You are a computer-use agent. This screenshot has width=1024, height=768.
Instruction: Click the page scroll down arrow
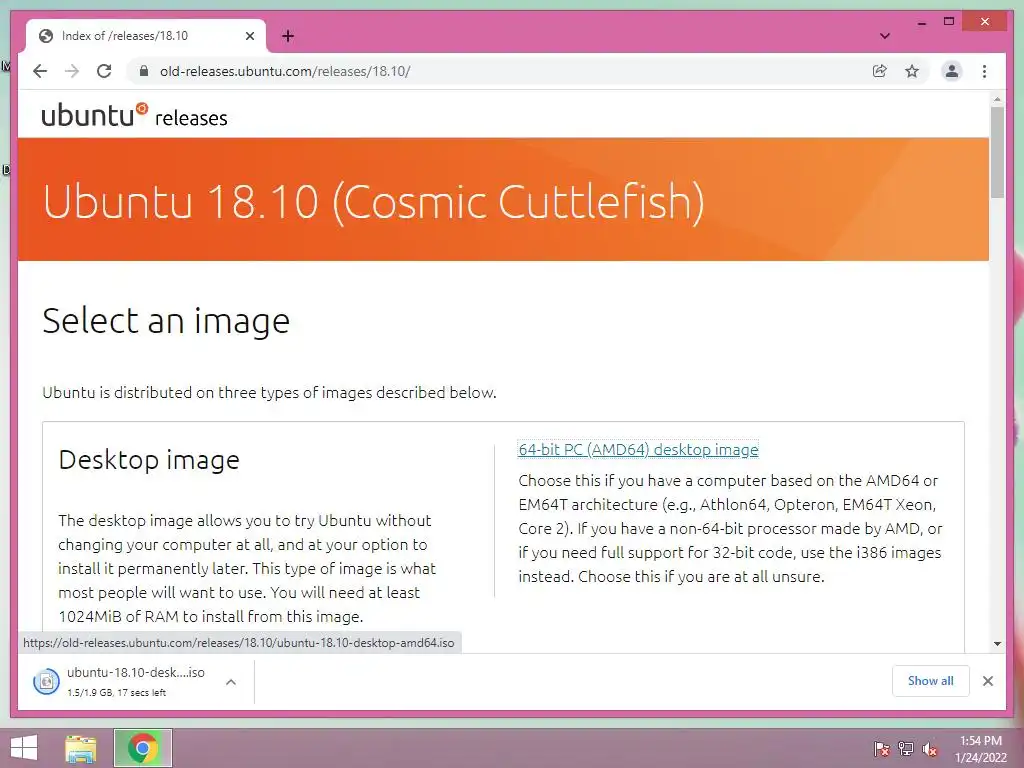click(x=997, y=644)
